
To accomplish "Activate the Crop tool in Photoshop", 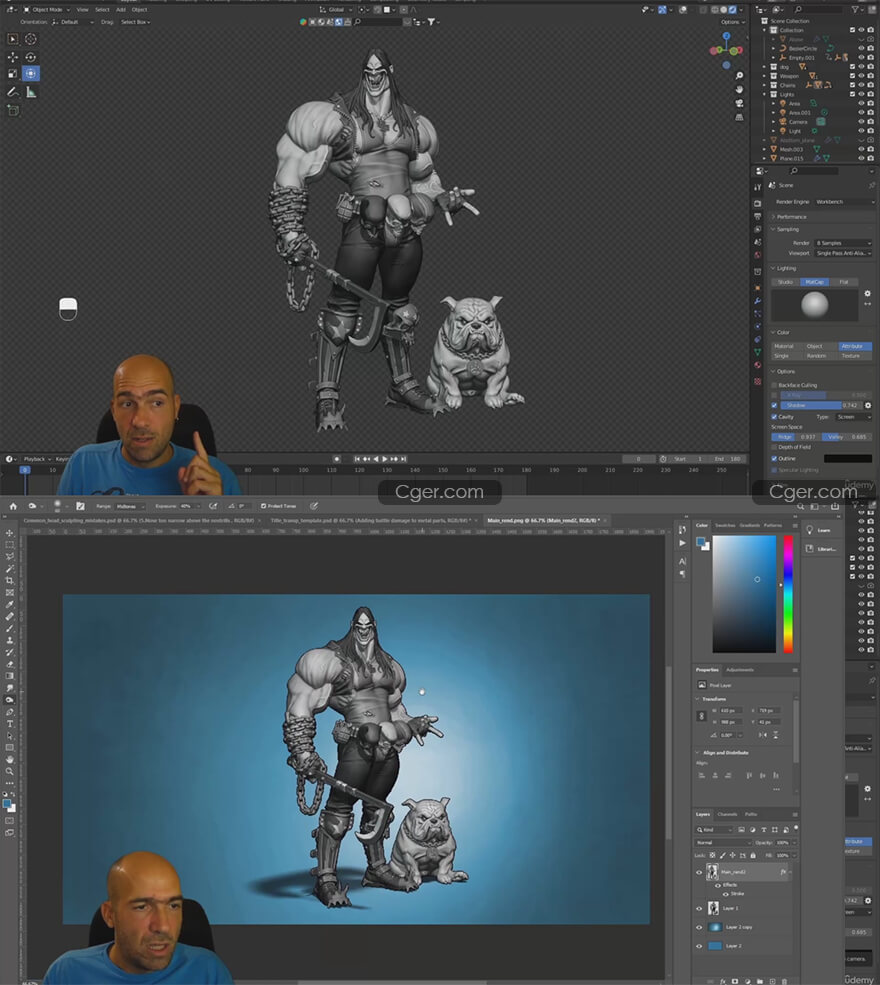I will [x=9, y=580].
